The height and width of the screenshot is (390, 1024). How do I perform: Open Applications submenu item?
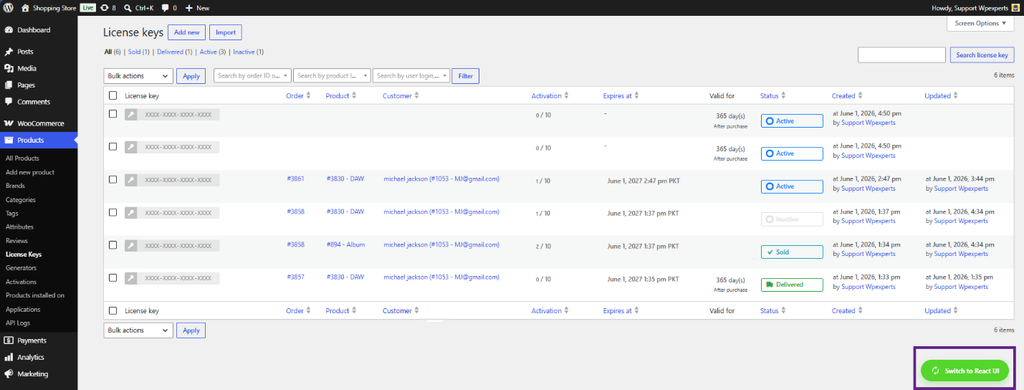pos(23,309)
